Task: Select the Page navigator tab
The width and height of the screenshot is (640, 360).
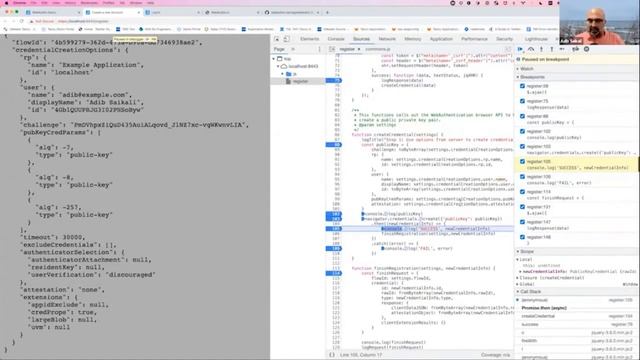Action: [x=279, y=49]
